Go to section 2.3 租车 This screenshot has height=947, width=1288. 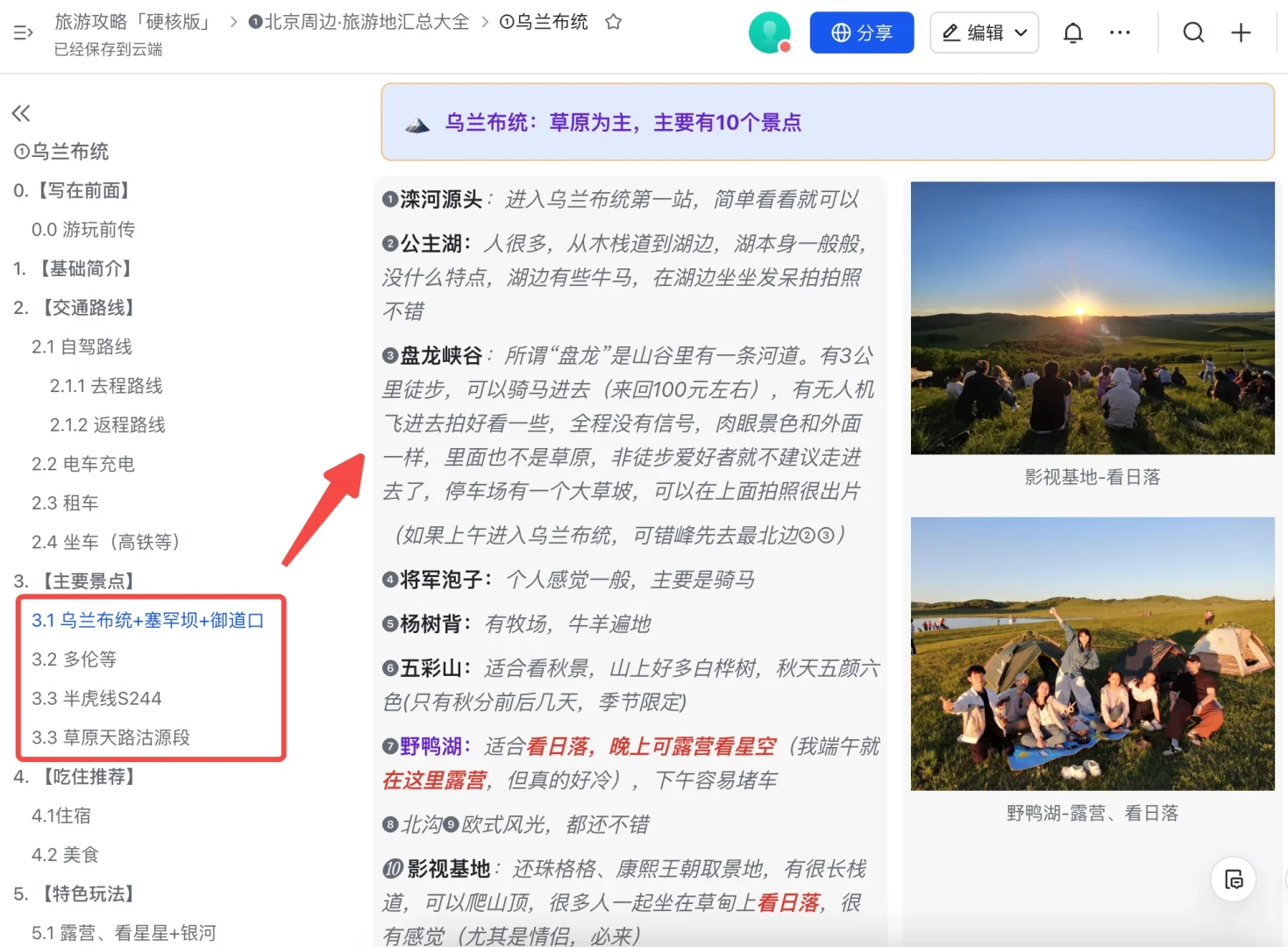coord(65,503)
